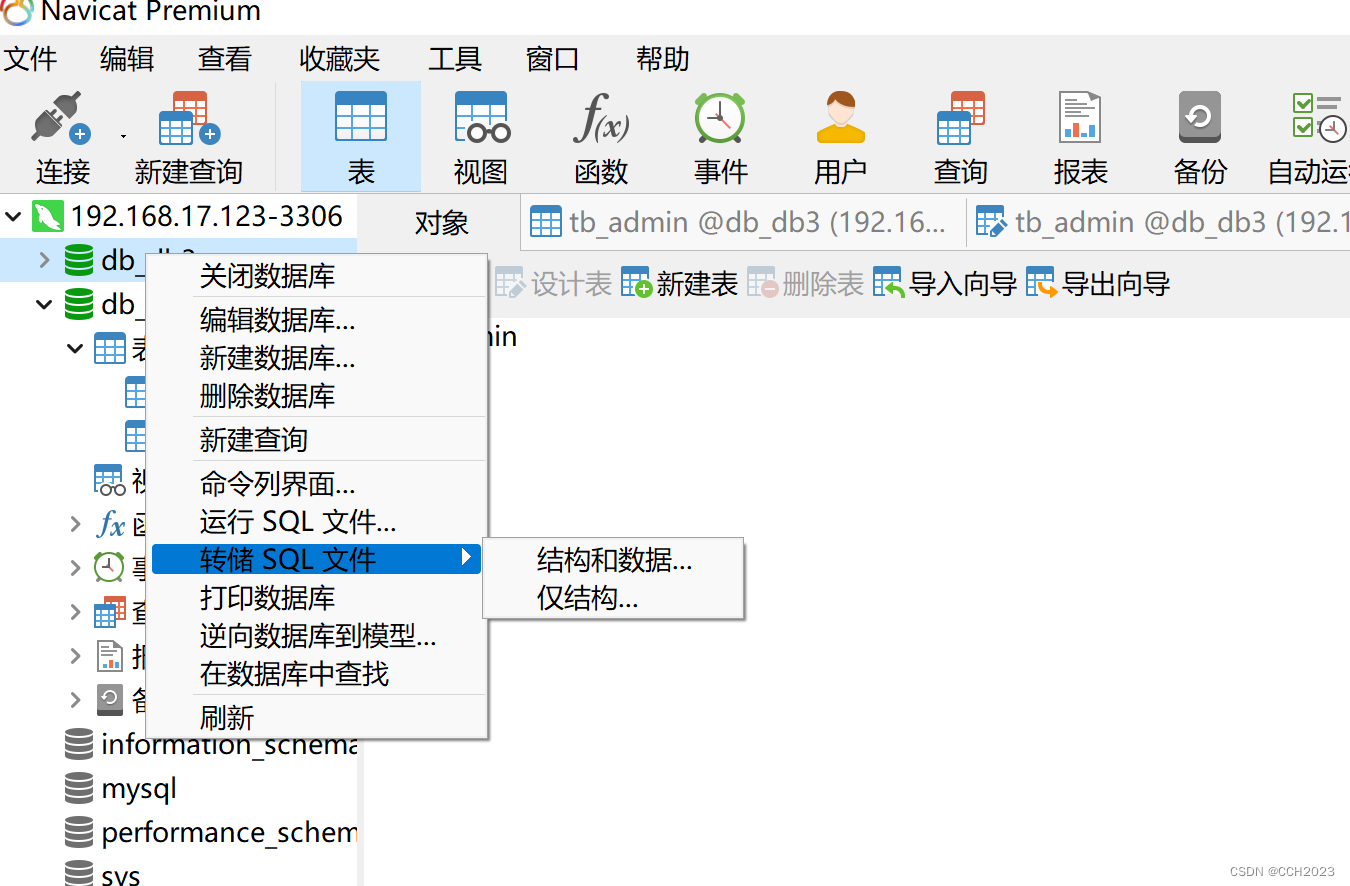Open the 收藏夹 menu
This screenshot has width=1350, height=886.
tap(340, 59)
